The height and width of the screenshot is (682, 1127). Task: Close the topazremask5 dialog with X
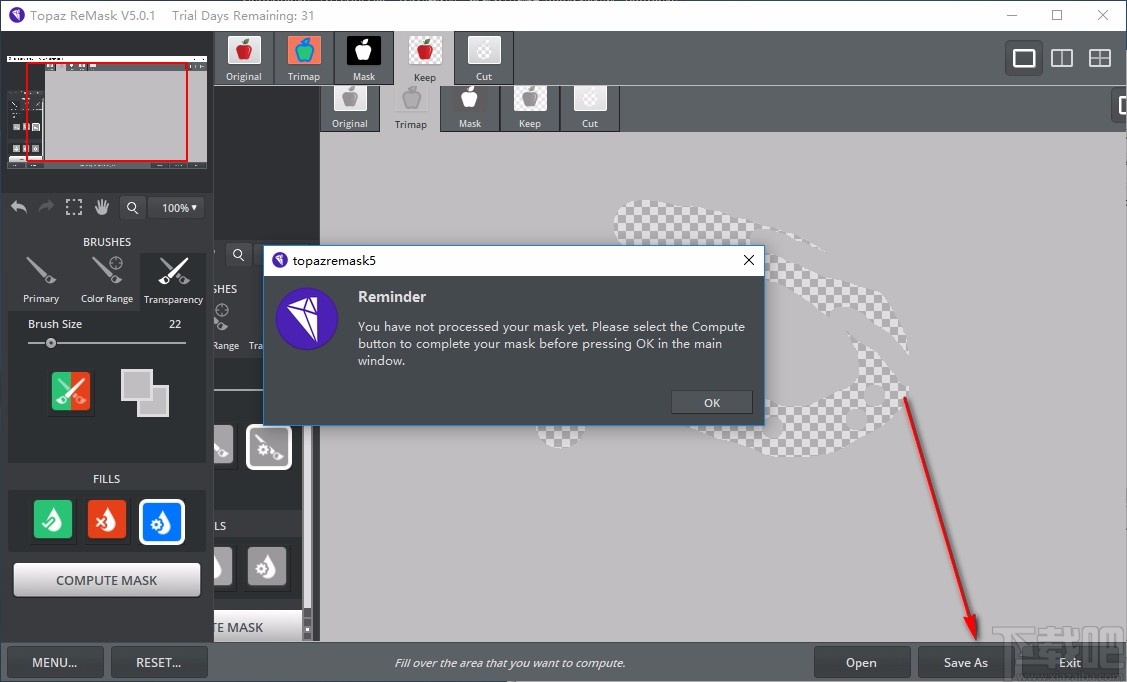749,260
